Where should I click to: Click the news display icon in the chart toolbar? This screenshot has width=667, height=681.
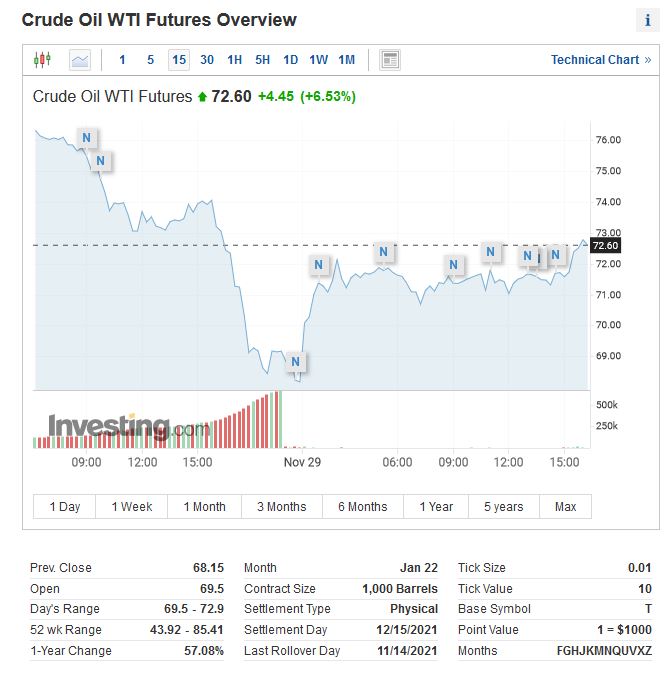point(390,60)
